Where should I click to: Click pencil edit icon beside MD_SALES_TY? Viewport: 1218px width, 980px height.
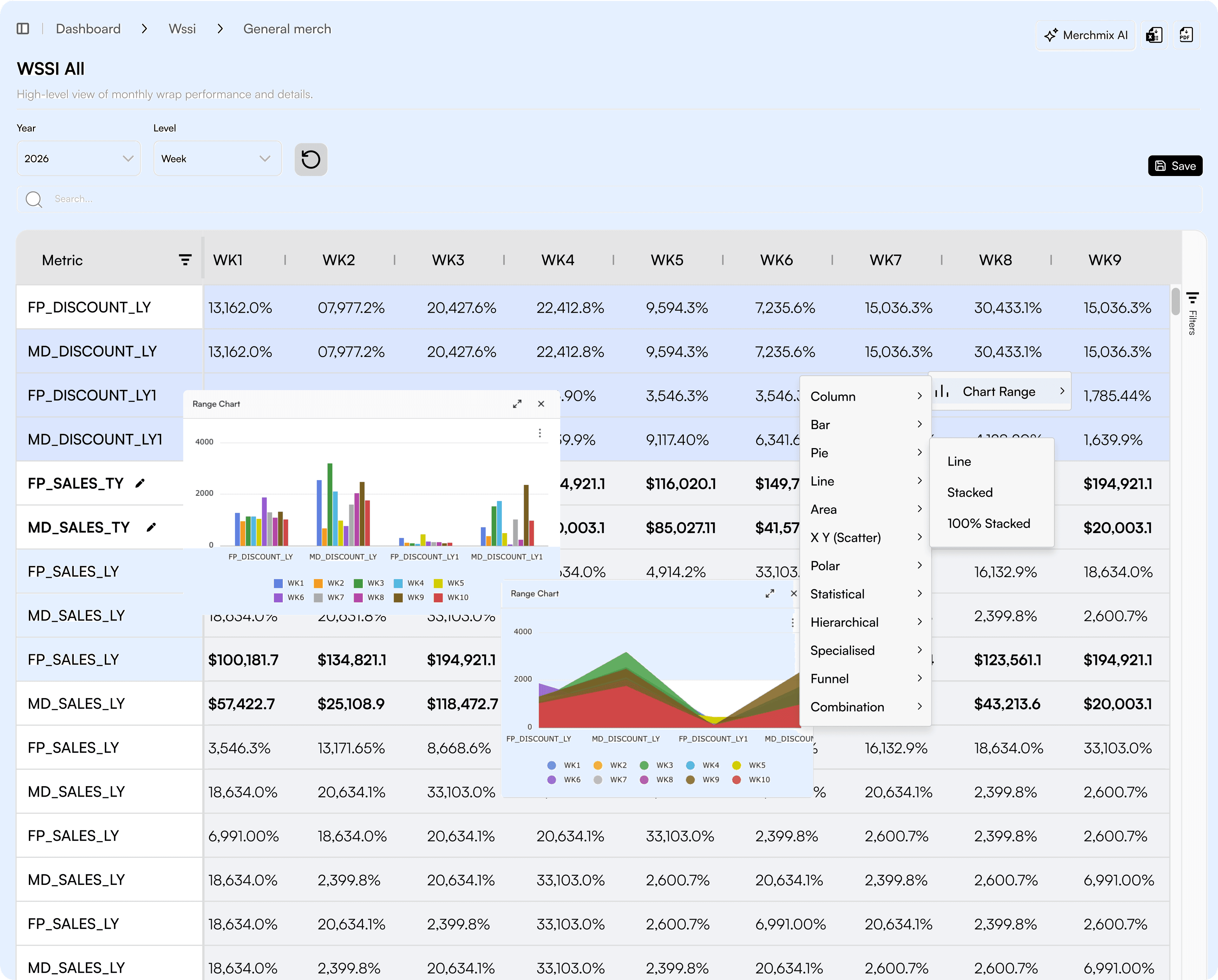pos(151,527)
